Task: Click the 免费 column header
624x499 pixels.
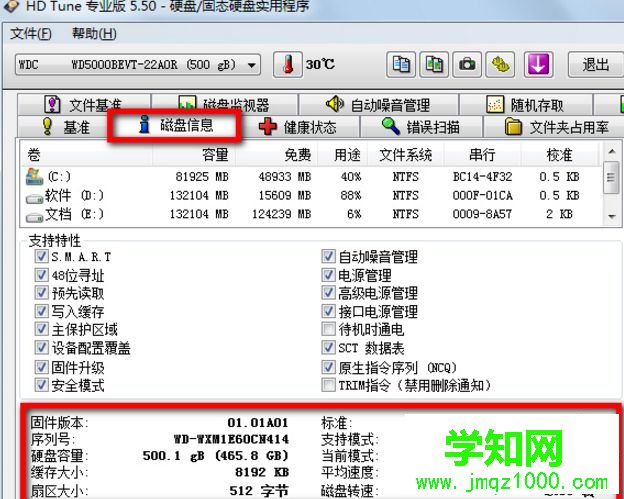Action: (277, 154)
